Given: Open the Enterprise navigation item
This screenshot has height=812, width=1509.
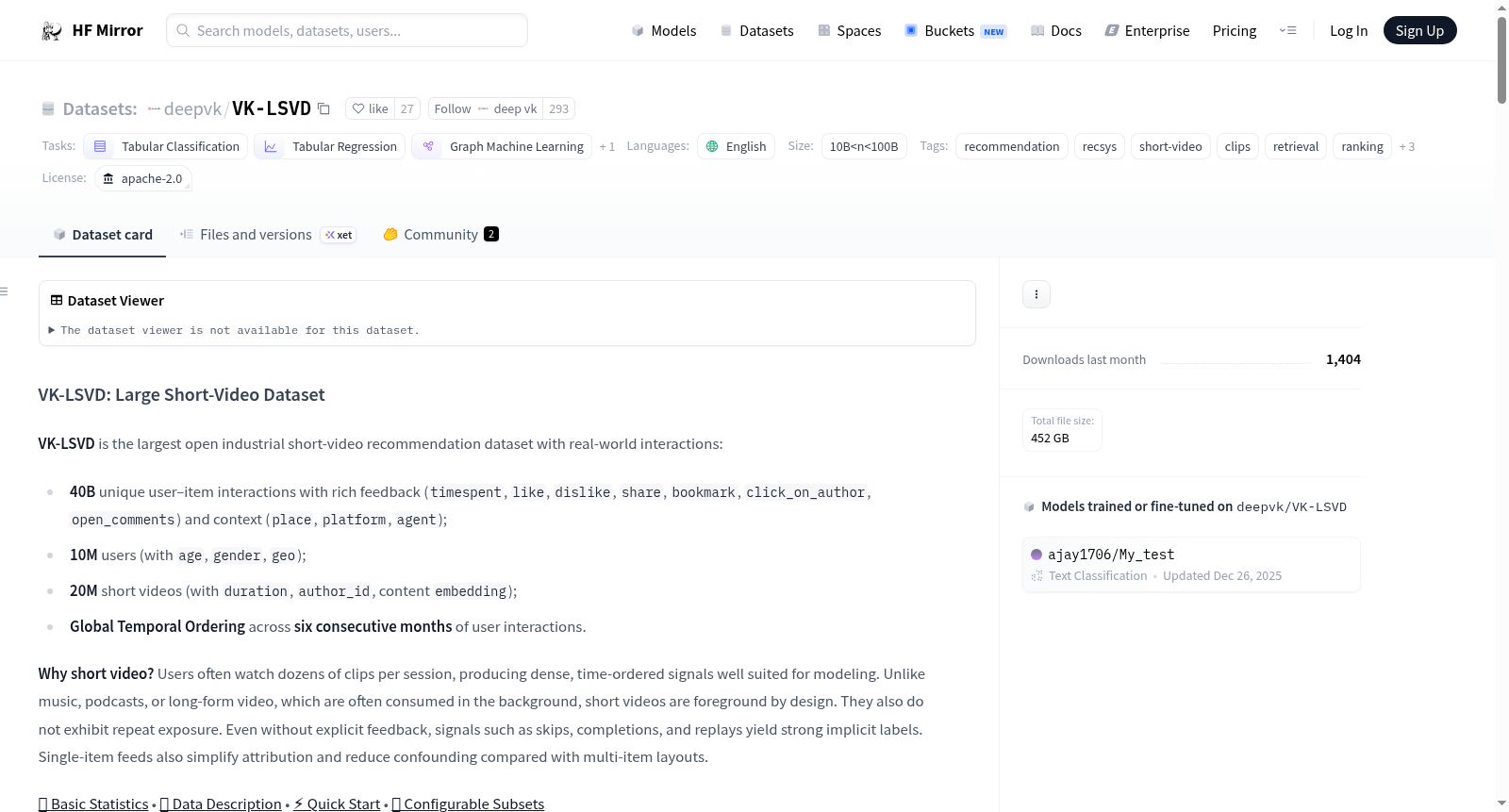Looking at the screenshot, I should tap(1147, 31).
